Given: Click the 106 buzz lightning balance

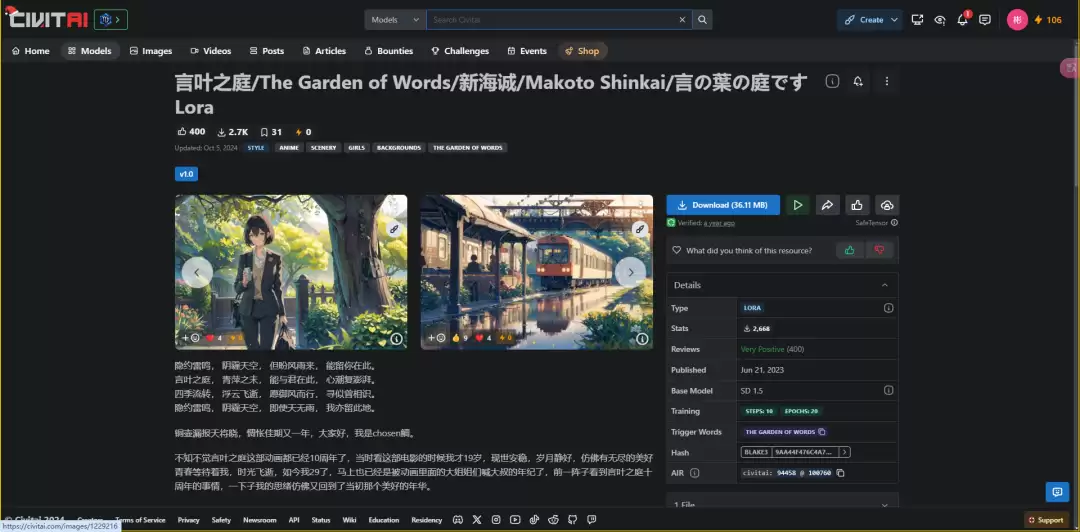Looking at the screenshot, I should pos(1048,20).
